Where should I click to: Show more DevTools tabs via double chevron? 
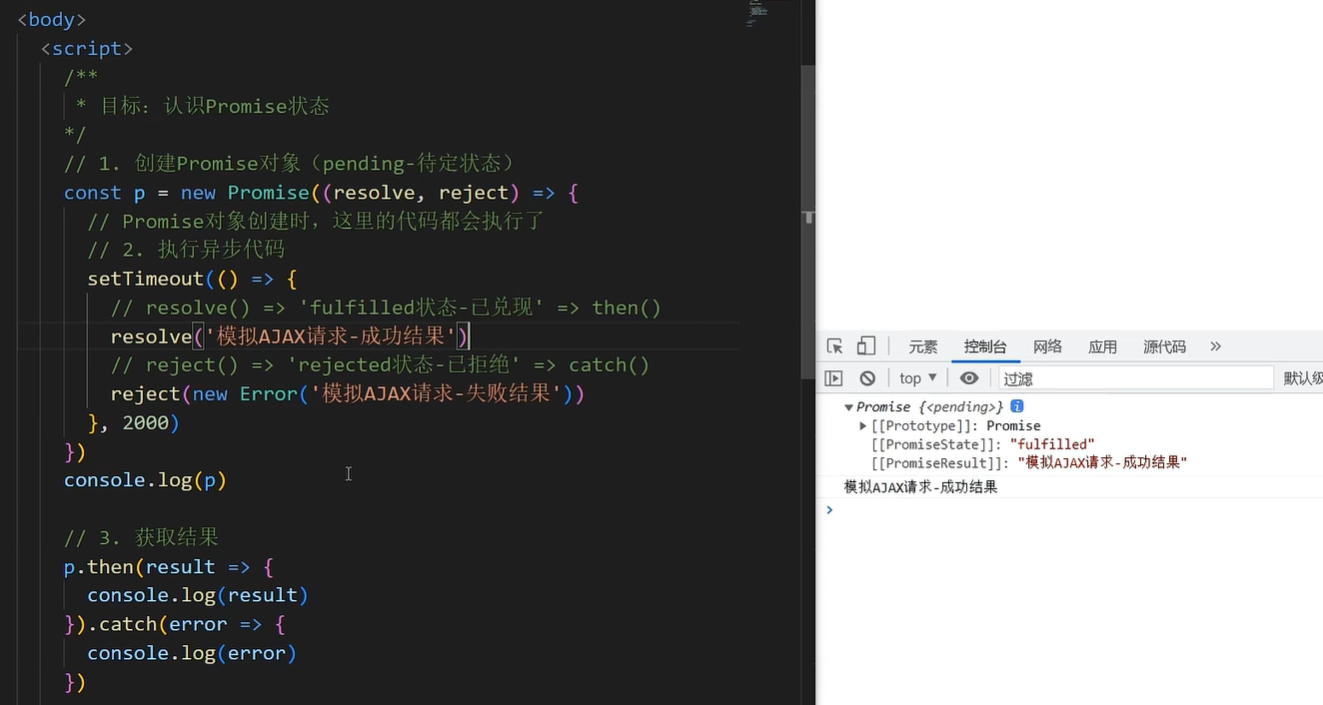1216,346
